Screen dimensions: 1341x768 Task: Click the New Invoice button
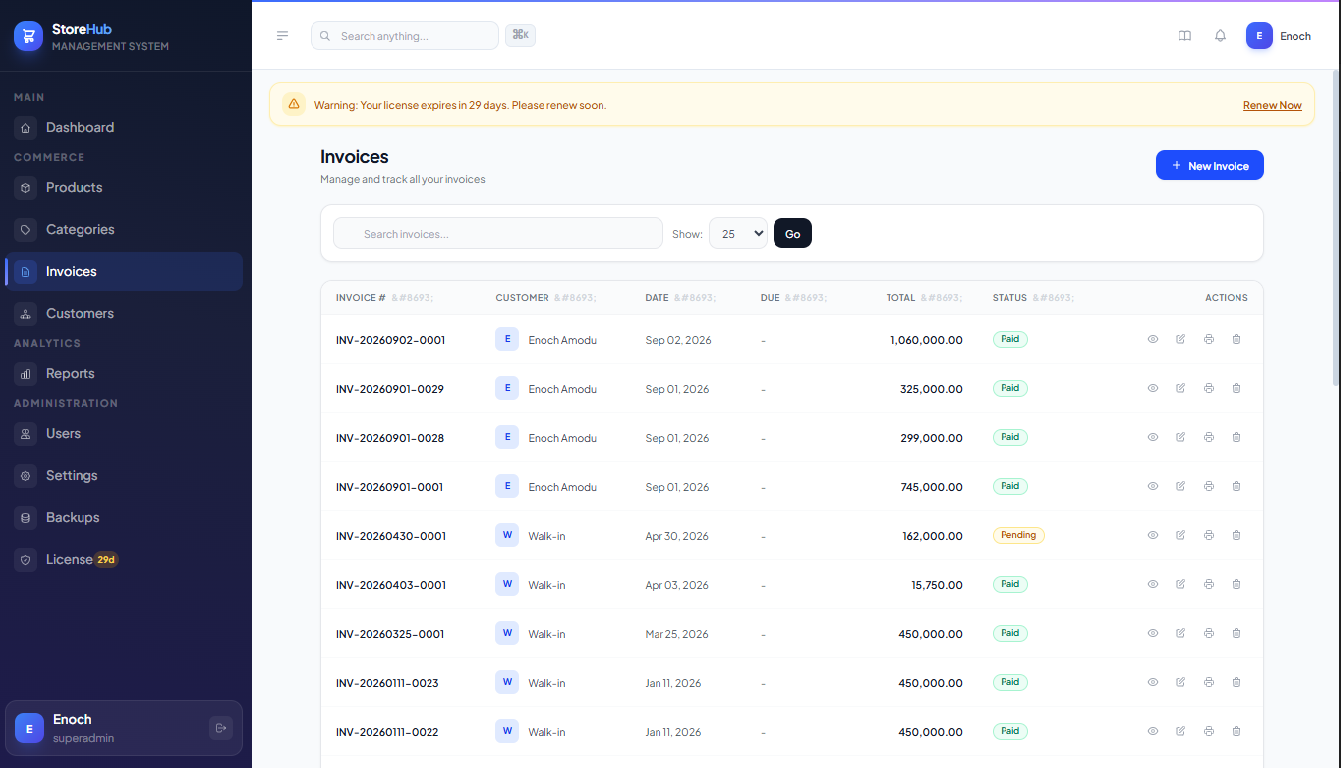(x=1210, y=165)
